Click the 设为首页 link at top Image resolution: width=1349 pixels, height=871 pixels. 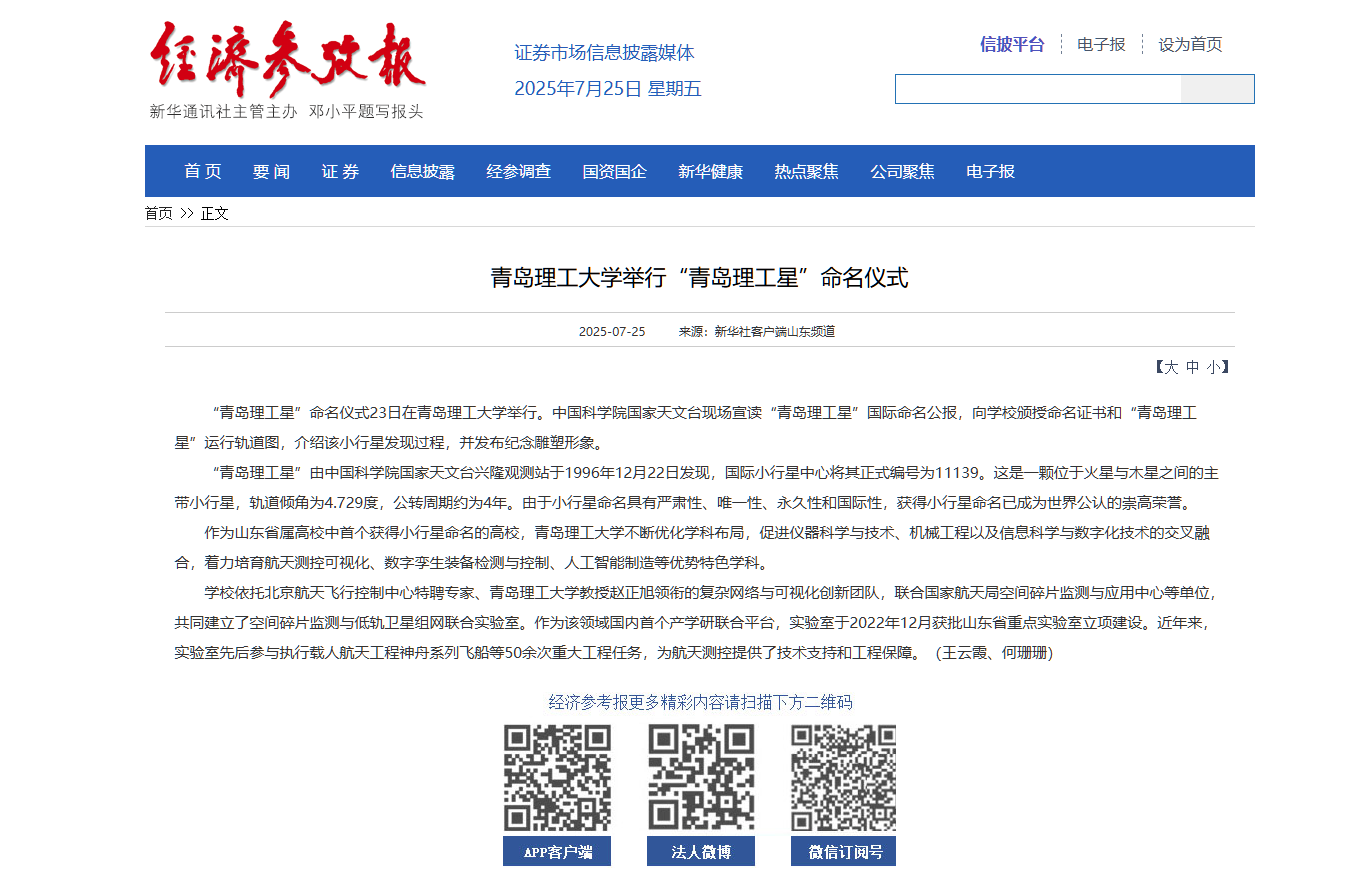click(x=1190, y=44)
